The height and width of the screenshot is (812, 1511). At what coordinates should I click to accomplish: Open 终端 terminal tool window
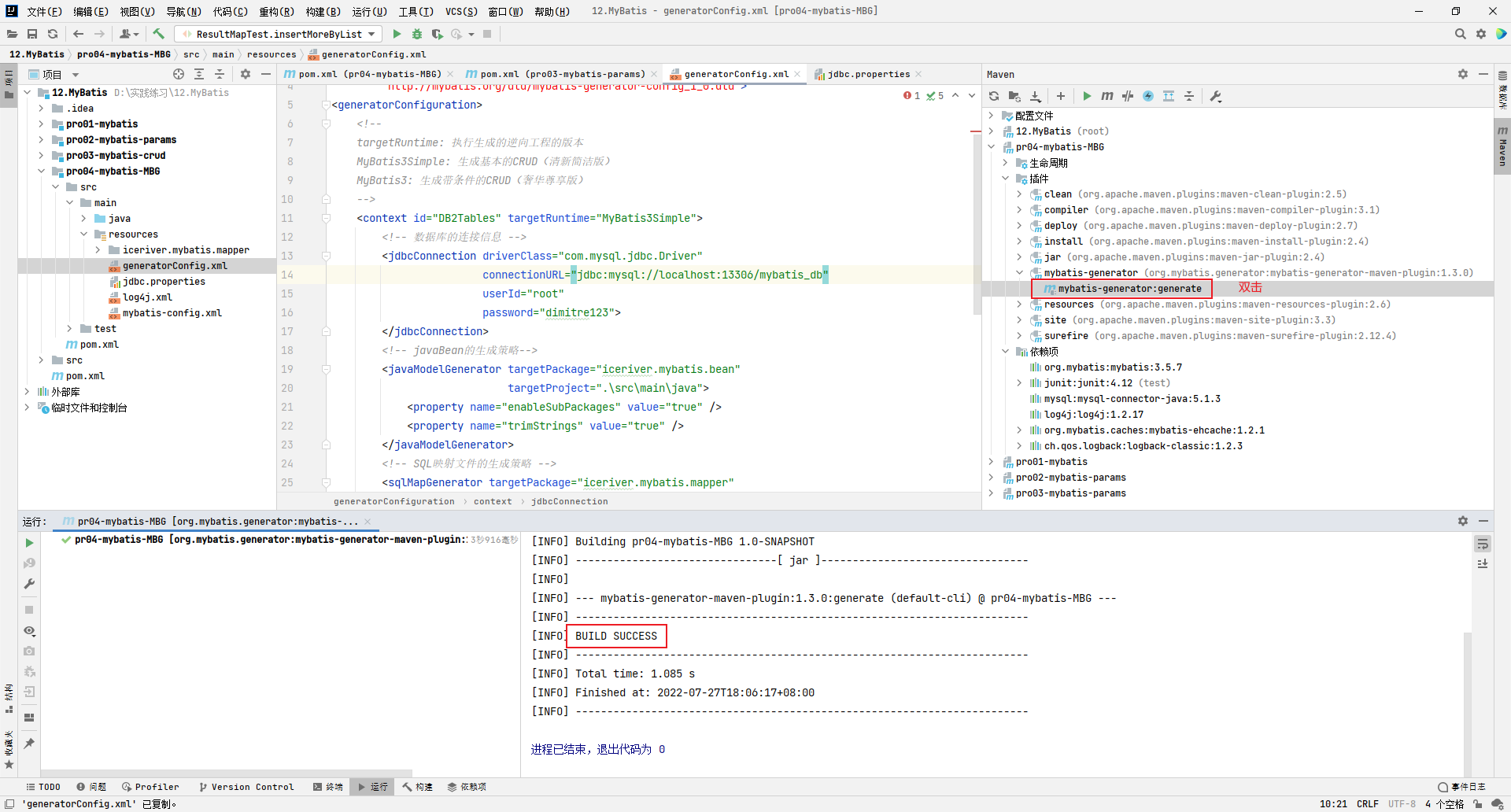[x=328, y=787]
